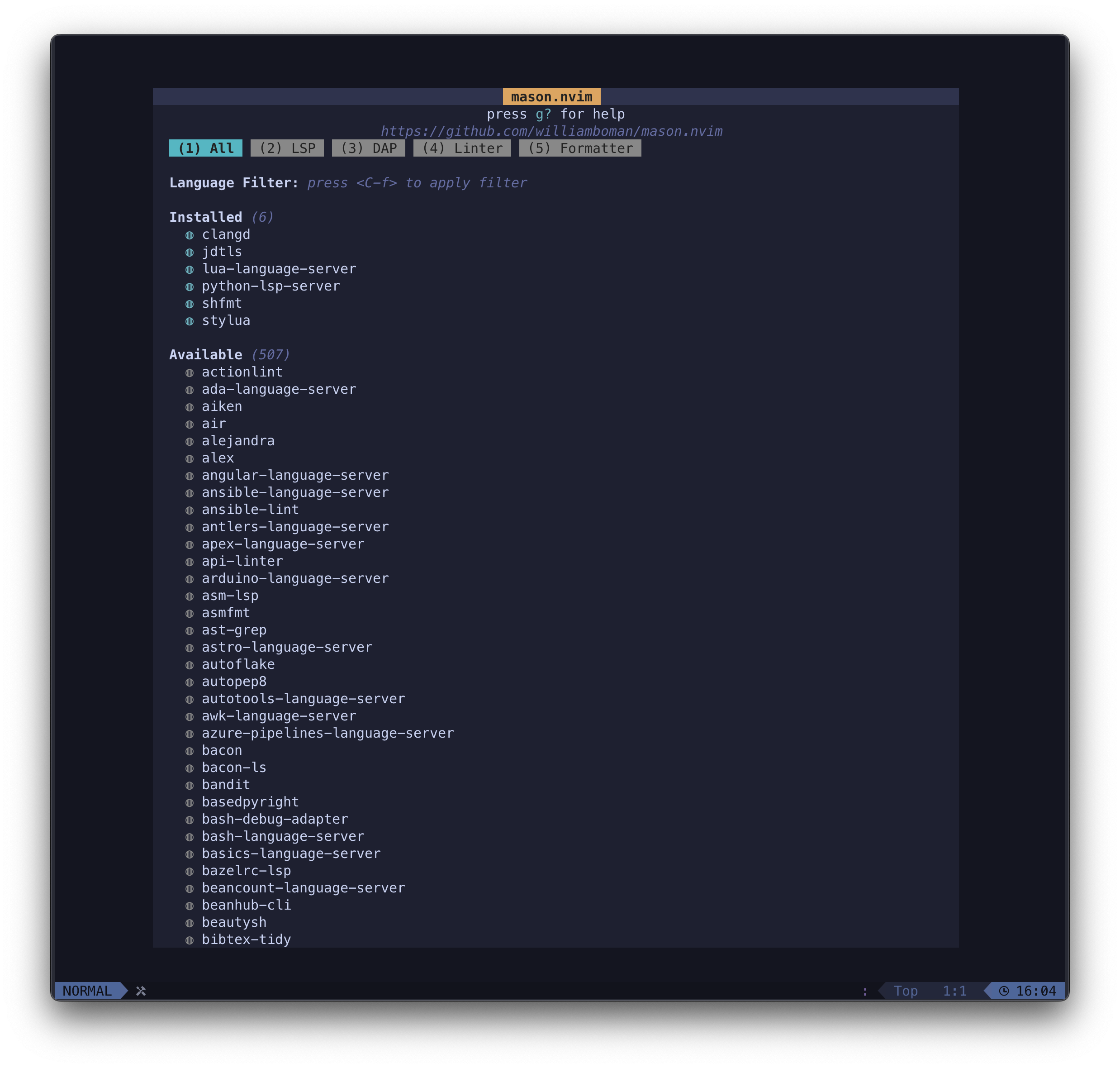Image resolution: width=1120 pixels, height=1068 pixels.
Task: Open the (5) Formatter tab
Action: coord(580,148)
